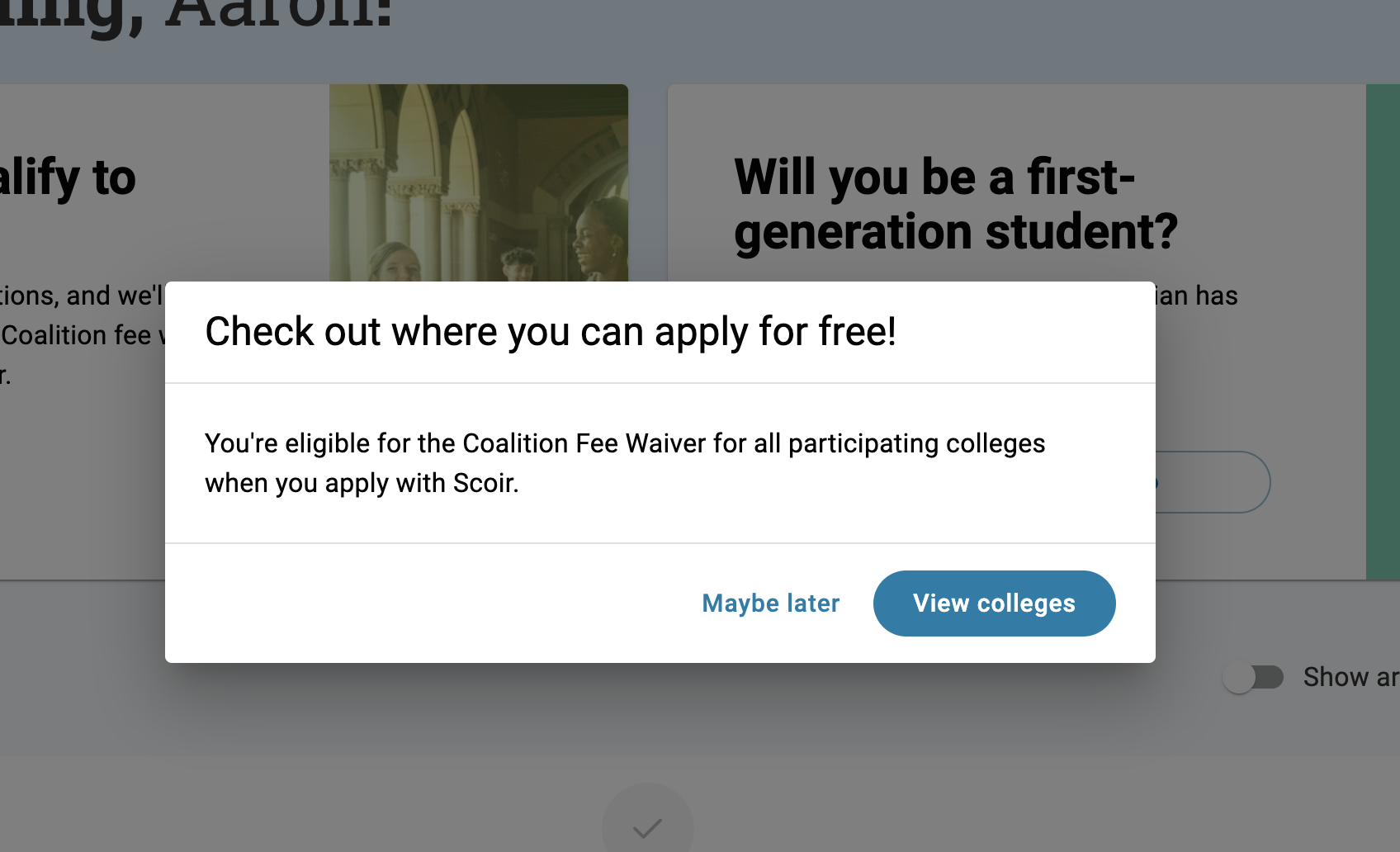The height and width of the screenshot is (852, 1400).
Task: Click the blank area of the left fee waiver card
Action: point(83,479)
